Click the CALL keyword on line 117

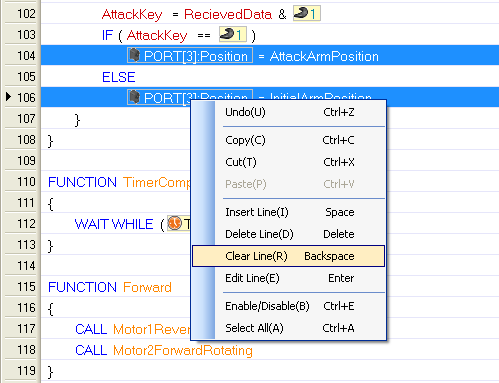[91, 329]
